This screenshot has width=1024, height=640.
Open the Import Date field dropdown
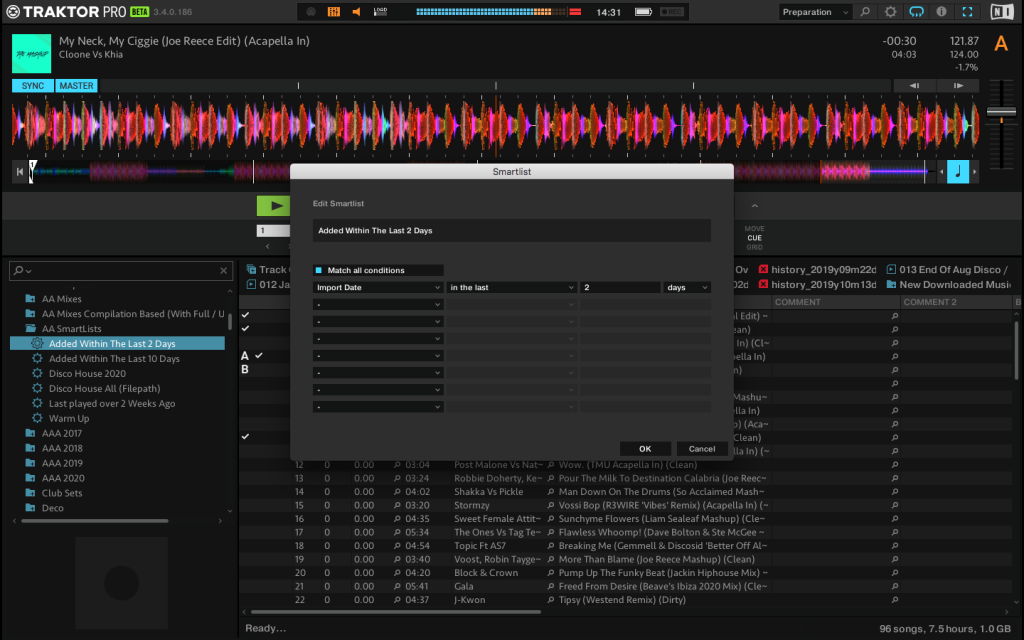(x=378, y=287)
